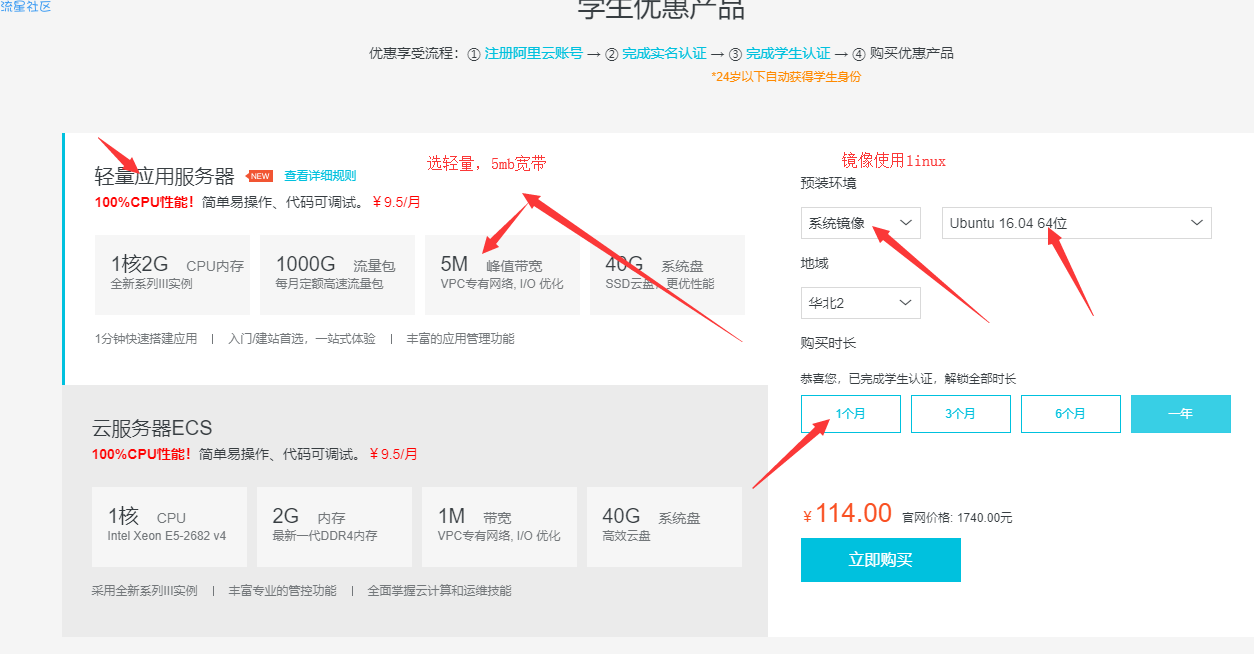Expand the Ubuntu 16.04 64位 image dropdown
The image size is (1254, 654).
tap(1077, 223)
